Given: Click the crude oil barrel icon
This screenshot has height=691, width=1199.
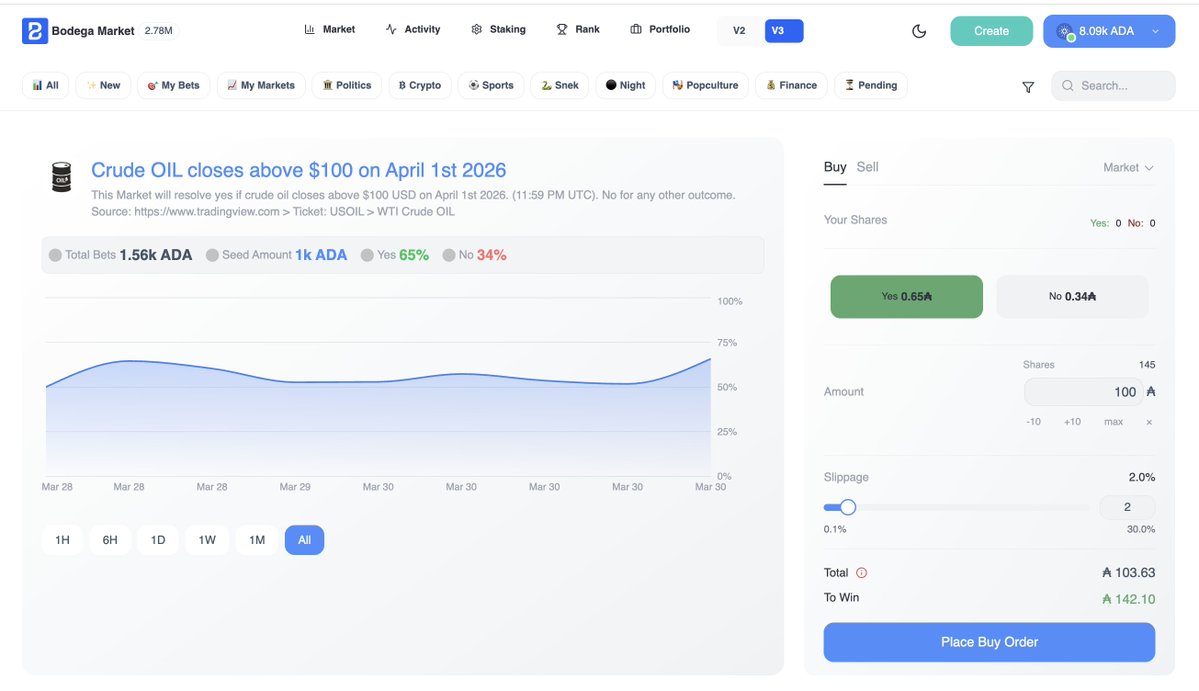Looking at the screenshot, I should point(61,177).
